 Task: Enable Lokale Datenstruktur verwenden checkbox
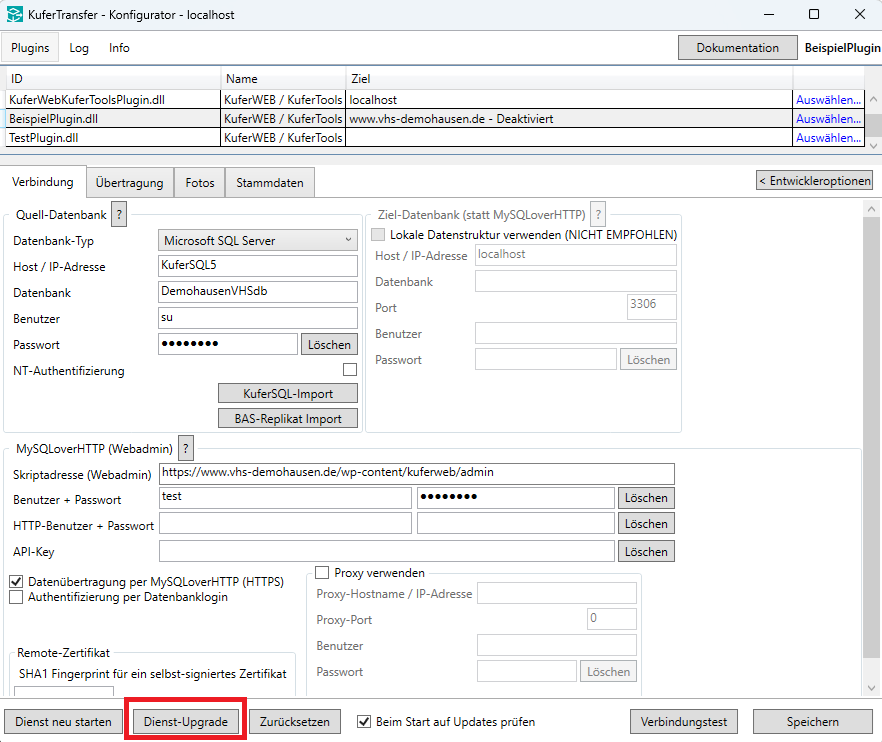pyautogui.click(x=378, y=235)
